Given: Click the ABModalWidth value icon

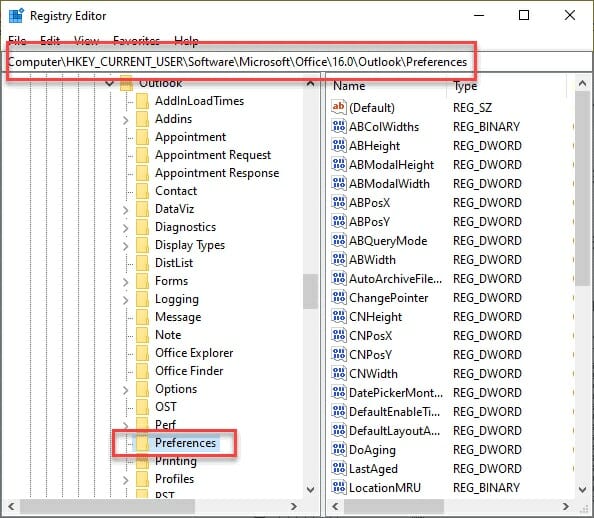Looking at the screenshot, I should pos(338,183).
